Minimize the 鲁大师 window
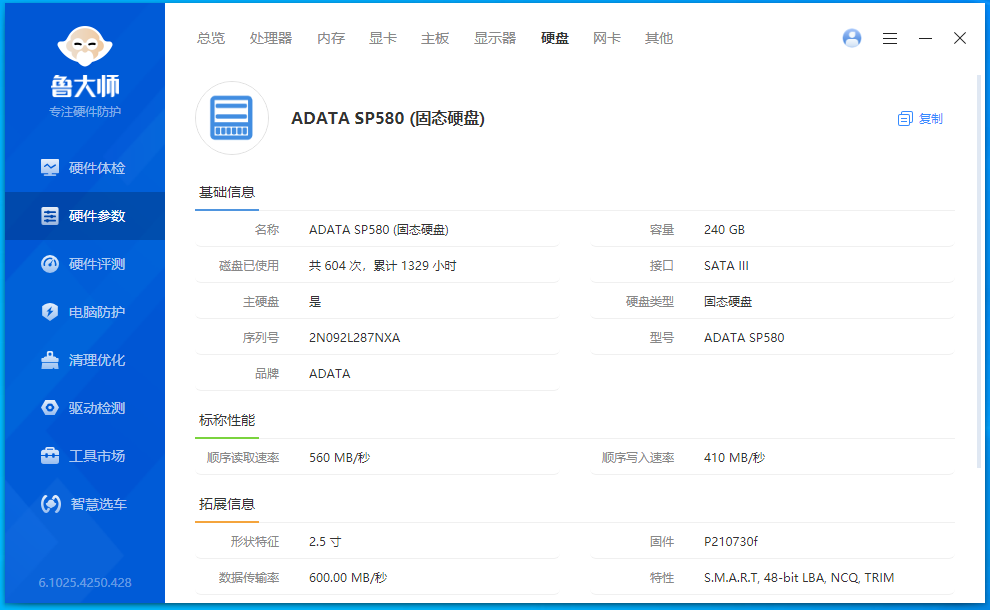Image resolution: width=990 pixels, height=610 pixels. tap(925, 39)
